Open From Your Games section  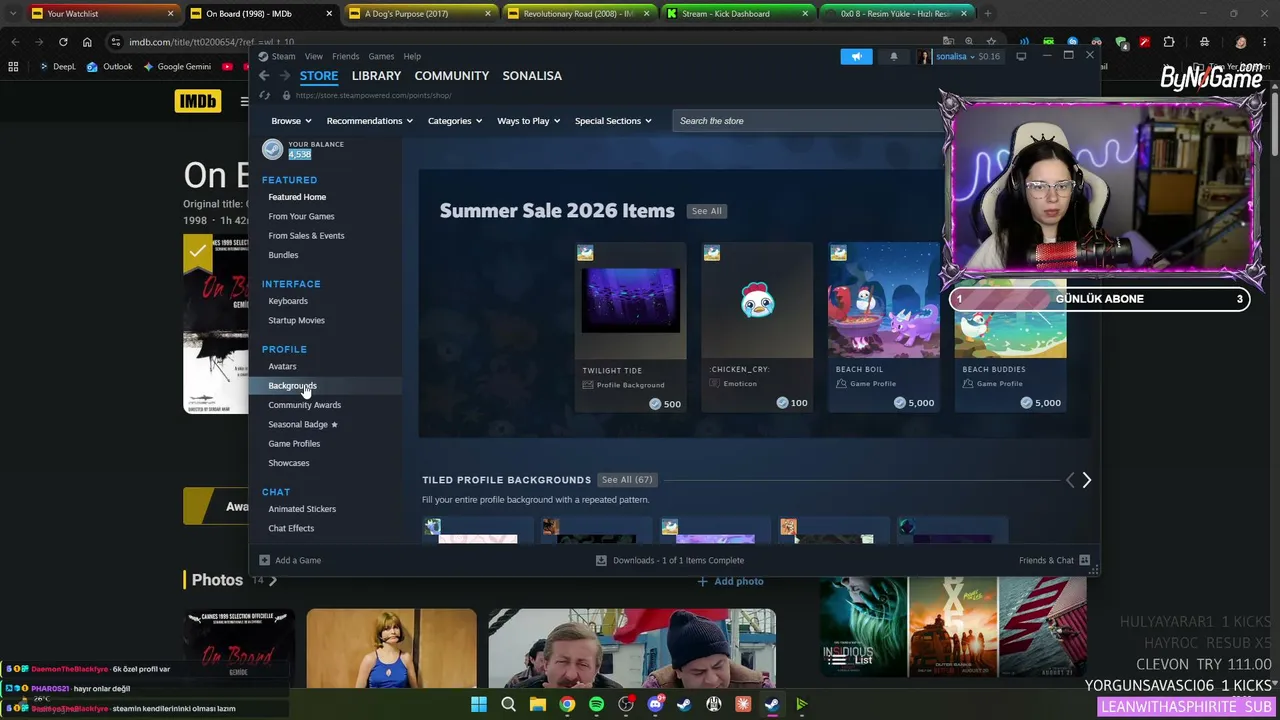click(x=301, y=216)
